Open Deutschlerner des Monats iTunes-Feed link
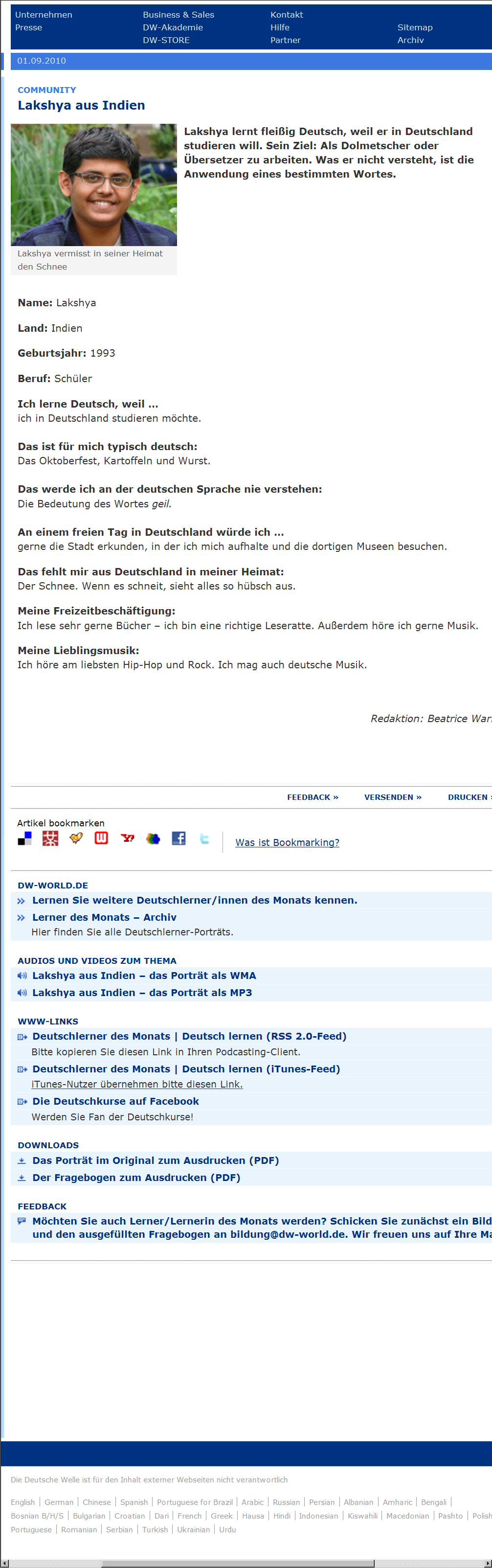The width and height of the screenshot is (492, 1568). coord(186,1069)
